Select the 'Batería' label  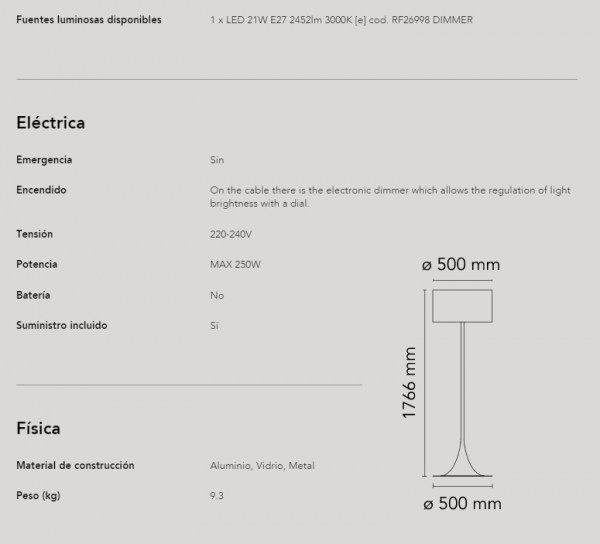point(33,295)
